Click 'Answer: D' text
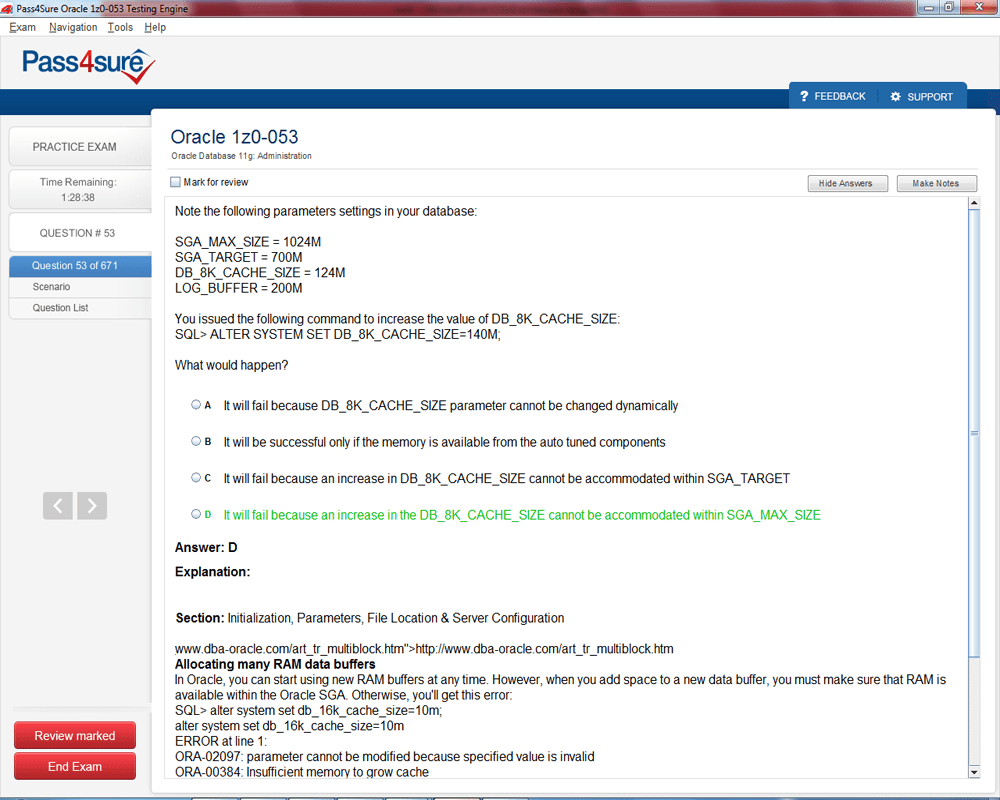The height and width of the screenshot is (800, 1000). 206,547
